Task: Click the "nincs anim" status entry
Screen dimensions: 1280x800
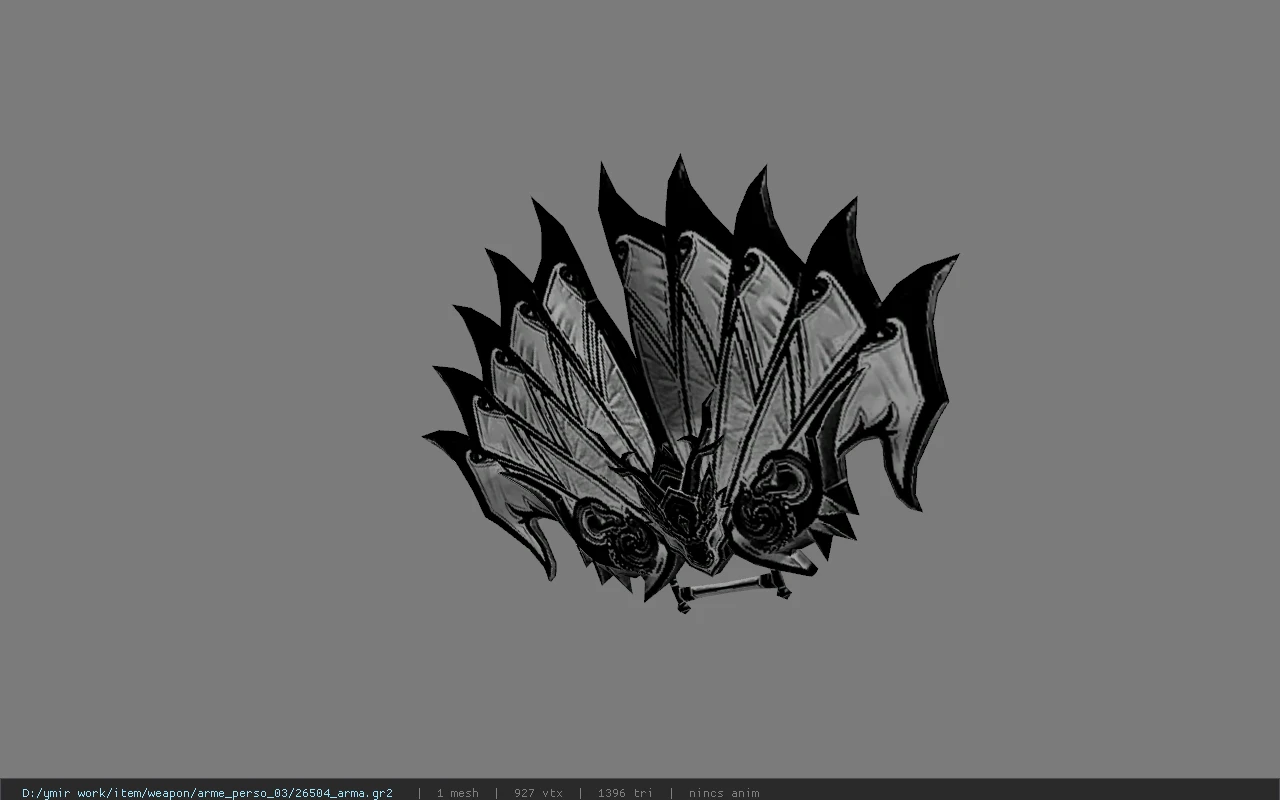Action: (x=724, y=793)
